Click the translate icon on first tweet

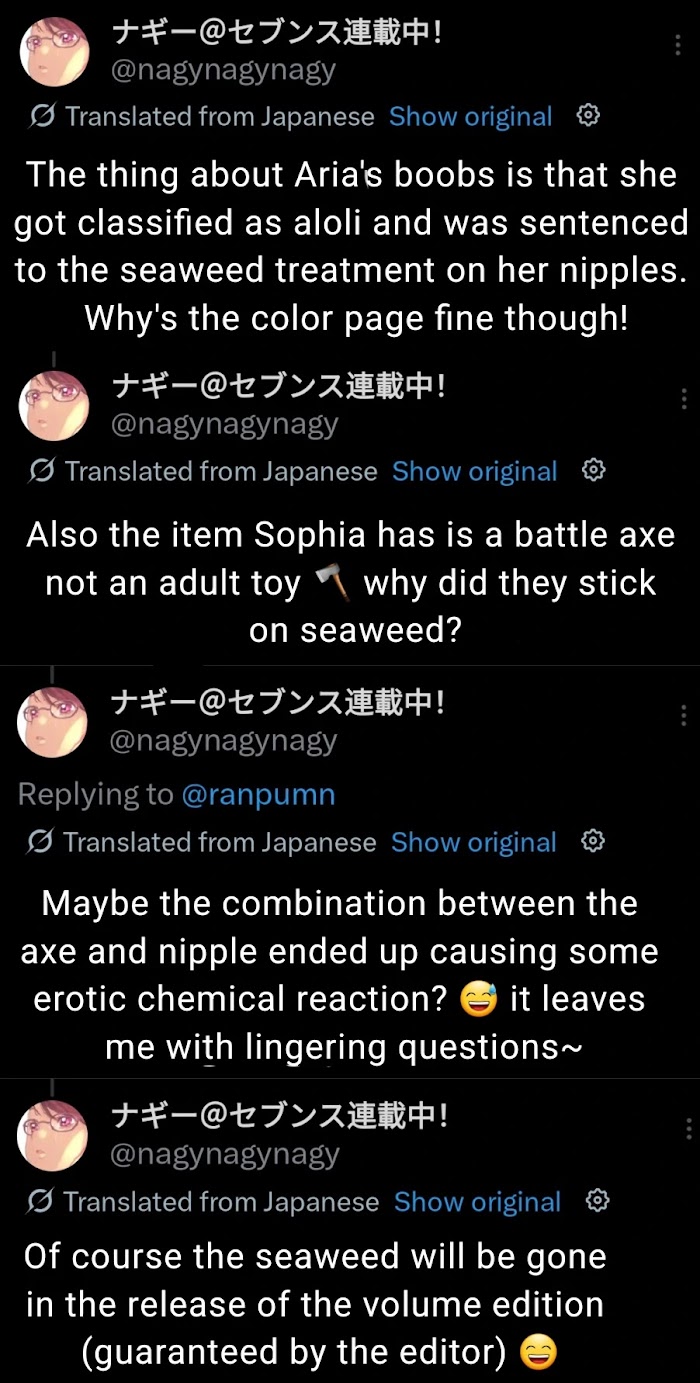(x=43, y=117)
